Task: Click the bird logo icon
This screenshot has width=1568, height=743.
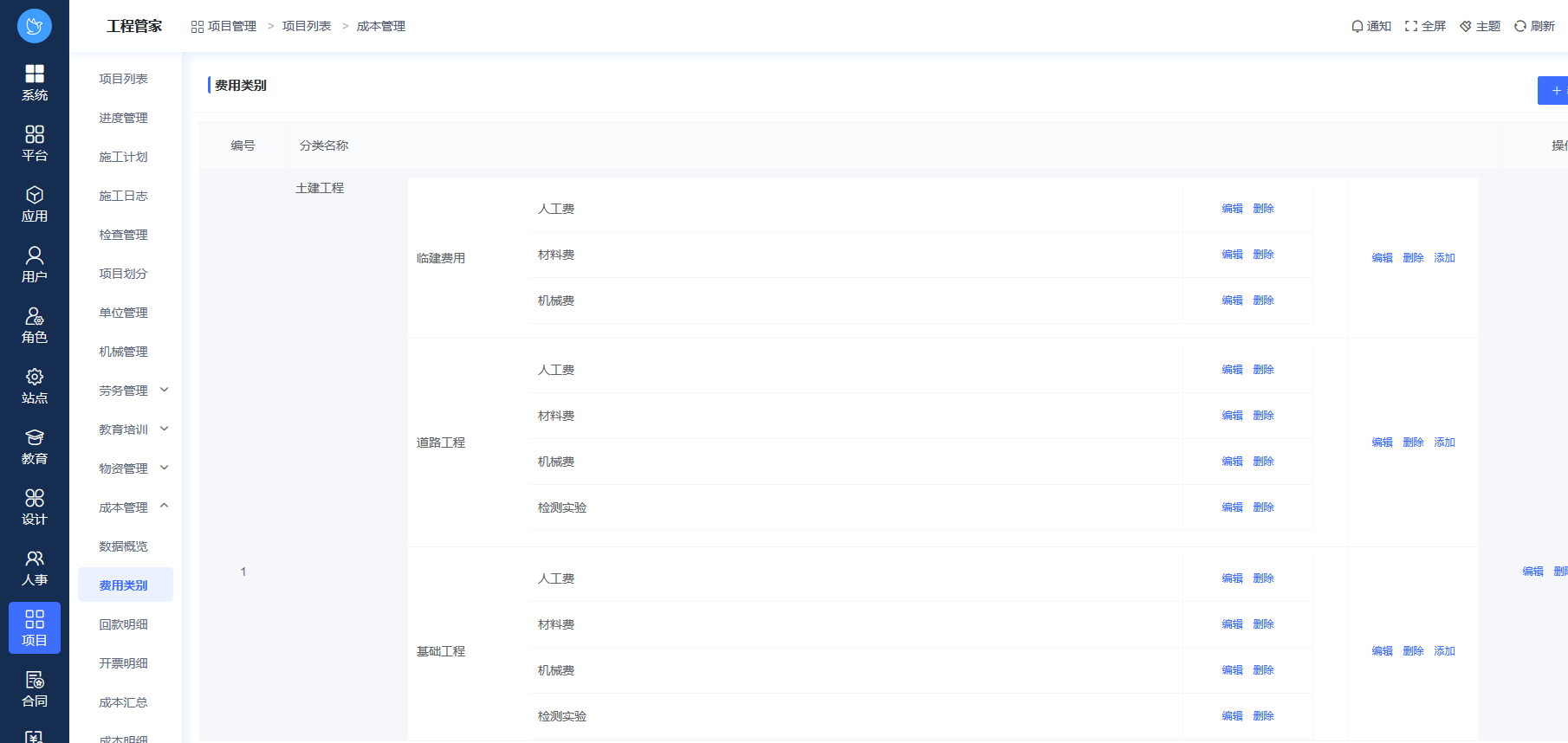Action: pyautogui.click(x=35, y=26)
